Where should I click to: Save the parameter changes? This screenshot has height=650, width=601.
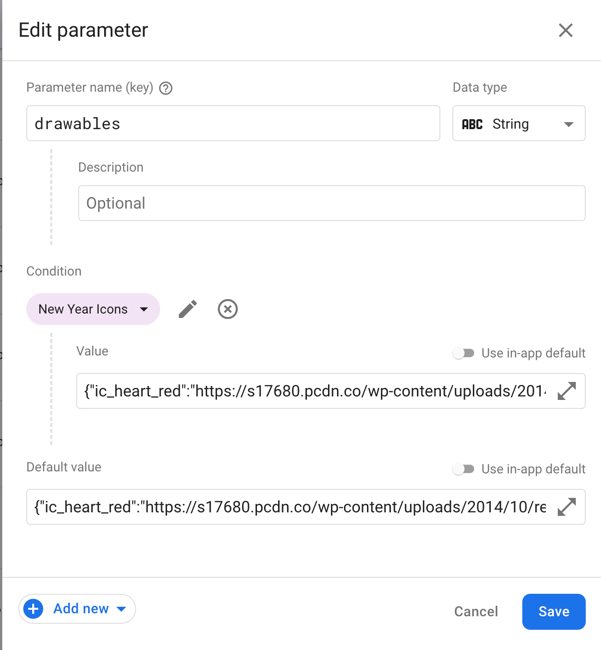tap(553, 611)
